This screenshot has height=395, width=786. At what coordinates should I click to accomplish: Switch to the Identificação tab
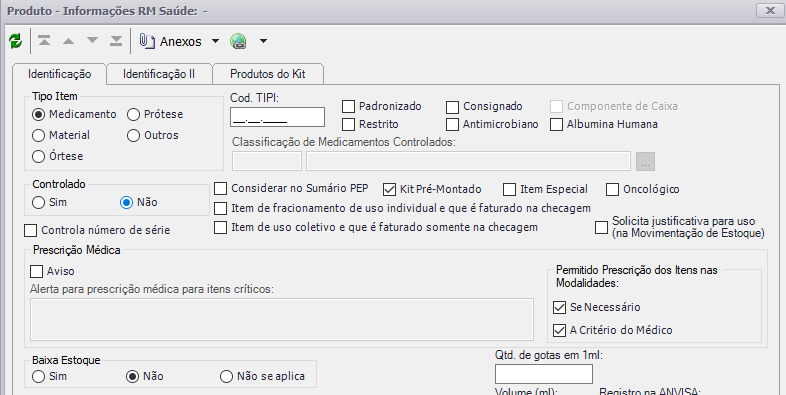pyautogui.click(x=59, y=74)
